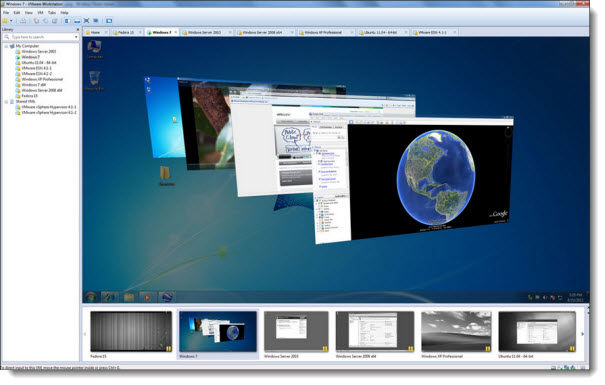Click the Send Ctrl+Alt+Del toolbar icon
Viewport: 605px width, 385px height.
click(x=23, y=21)
